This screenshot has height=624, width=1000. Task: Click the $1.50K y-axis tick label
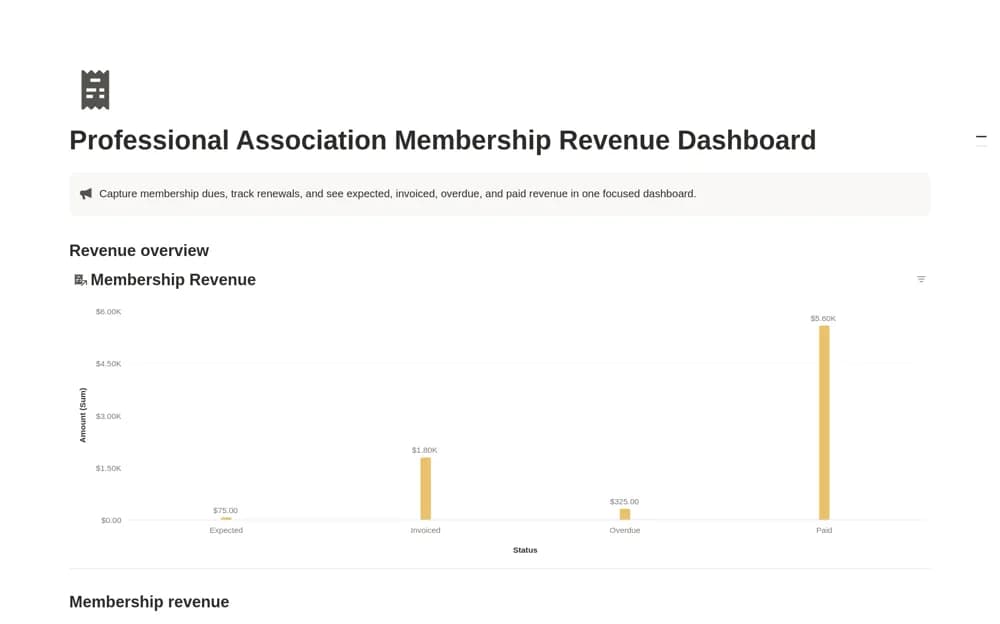[x=108, y=468]
